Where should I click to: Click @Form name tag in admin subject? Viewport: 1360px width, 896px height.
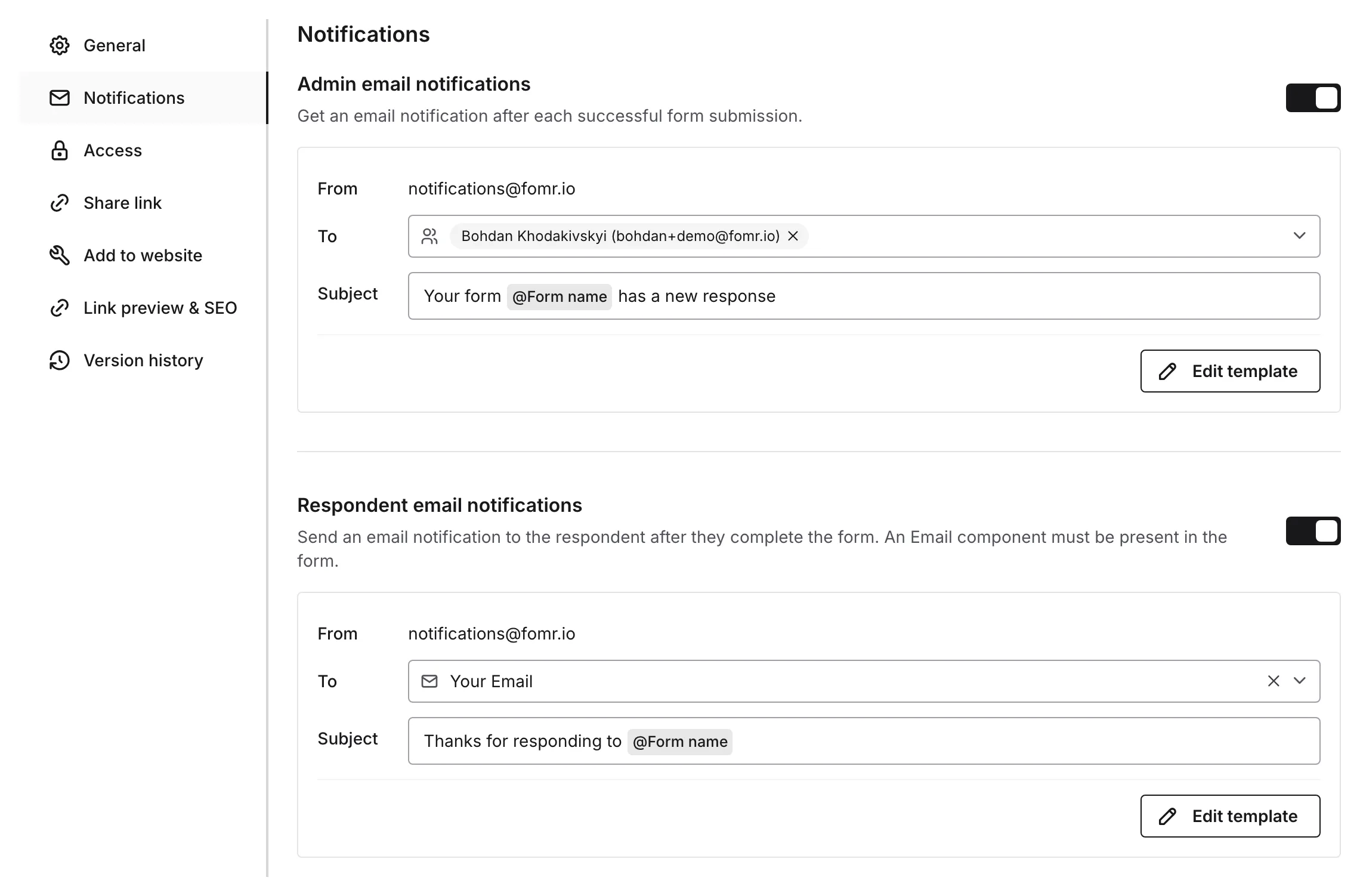pyautogui.click(x=560, y=296)
